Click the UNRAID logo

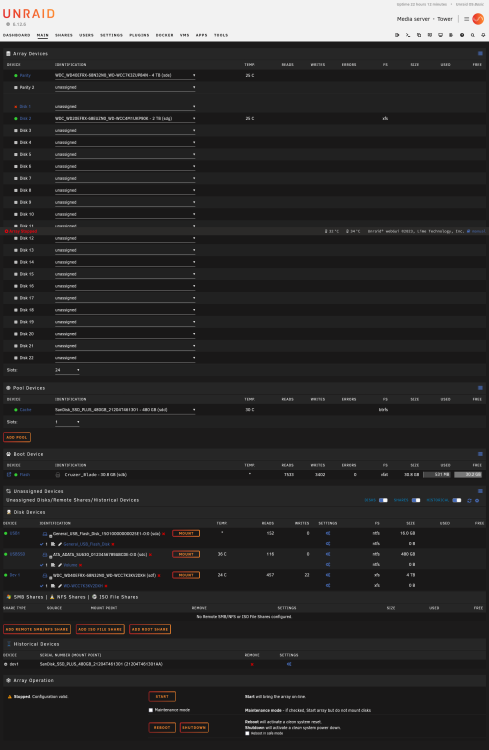29,14
